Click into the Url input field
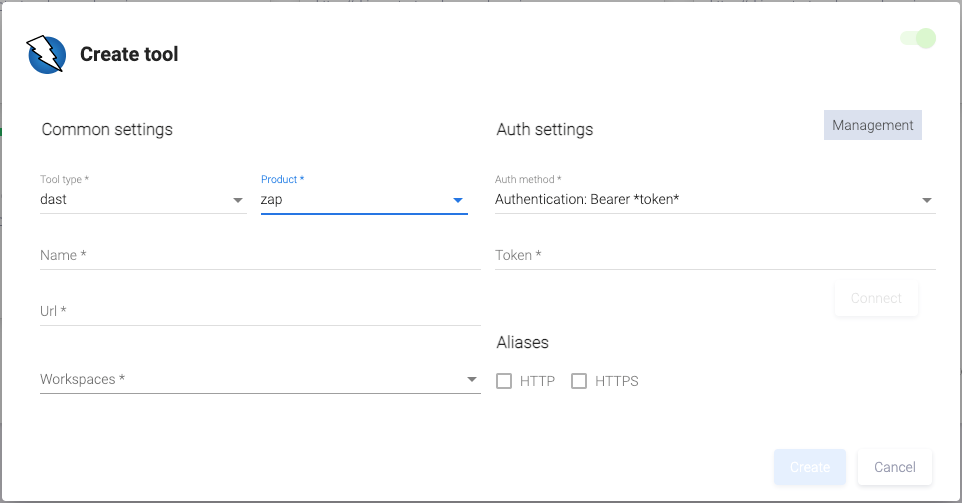962x503 pixels. 260,312
